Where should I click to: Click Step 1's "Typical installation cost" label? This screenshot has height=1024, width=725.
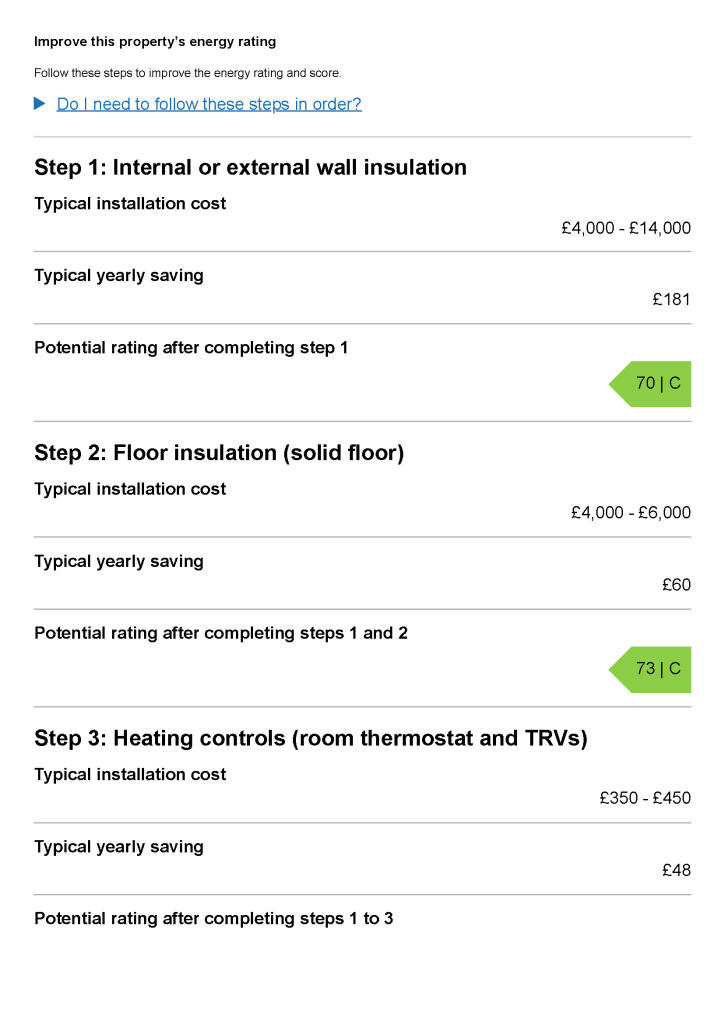pyautogui.click(x=130, y=204)
